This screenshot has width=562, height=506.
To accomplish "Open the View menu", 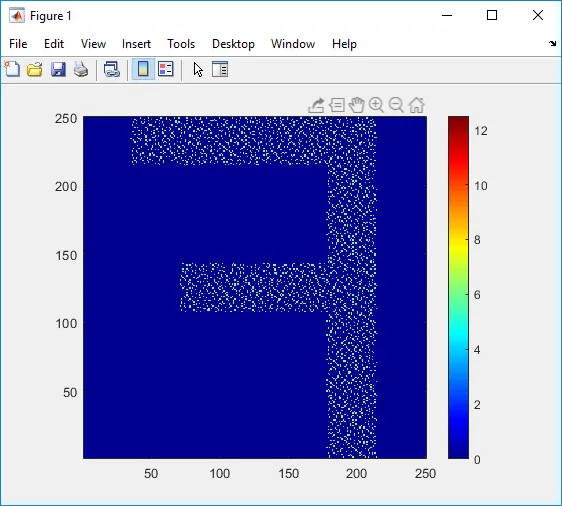I will (x=93, y=44).
